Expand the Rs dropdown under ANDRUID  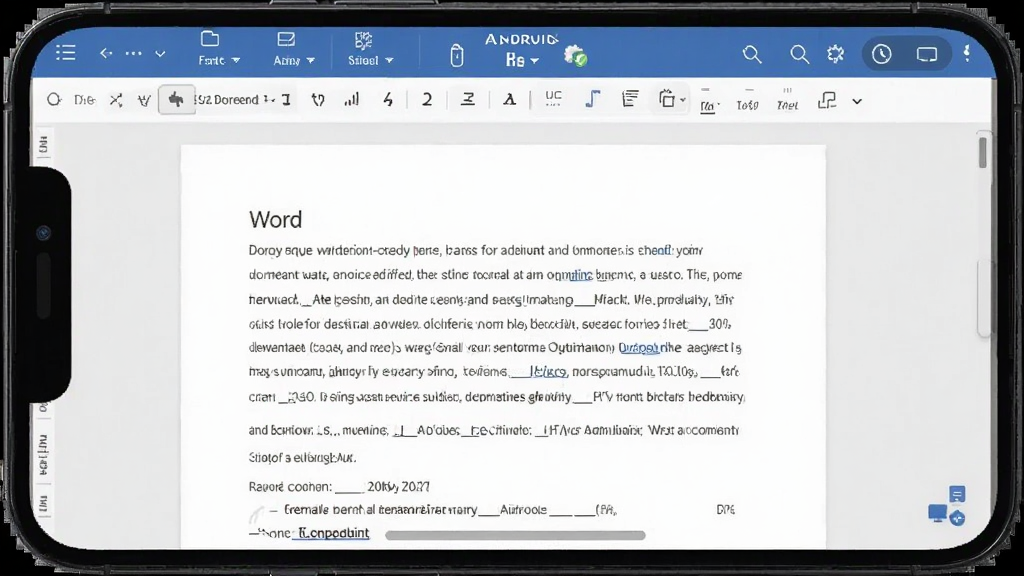click(522, 61)
